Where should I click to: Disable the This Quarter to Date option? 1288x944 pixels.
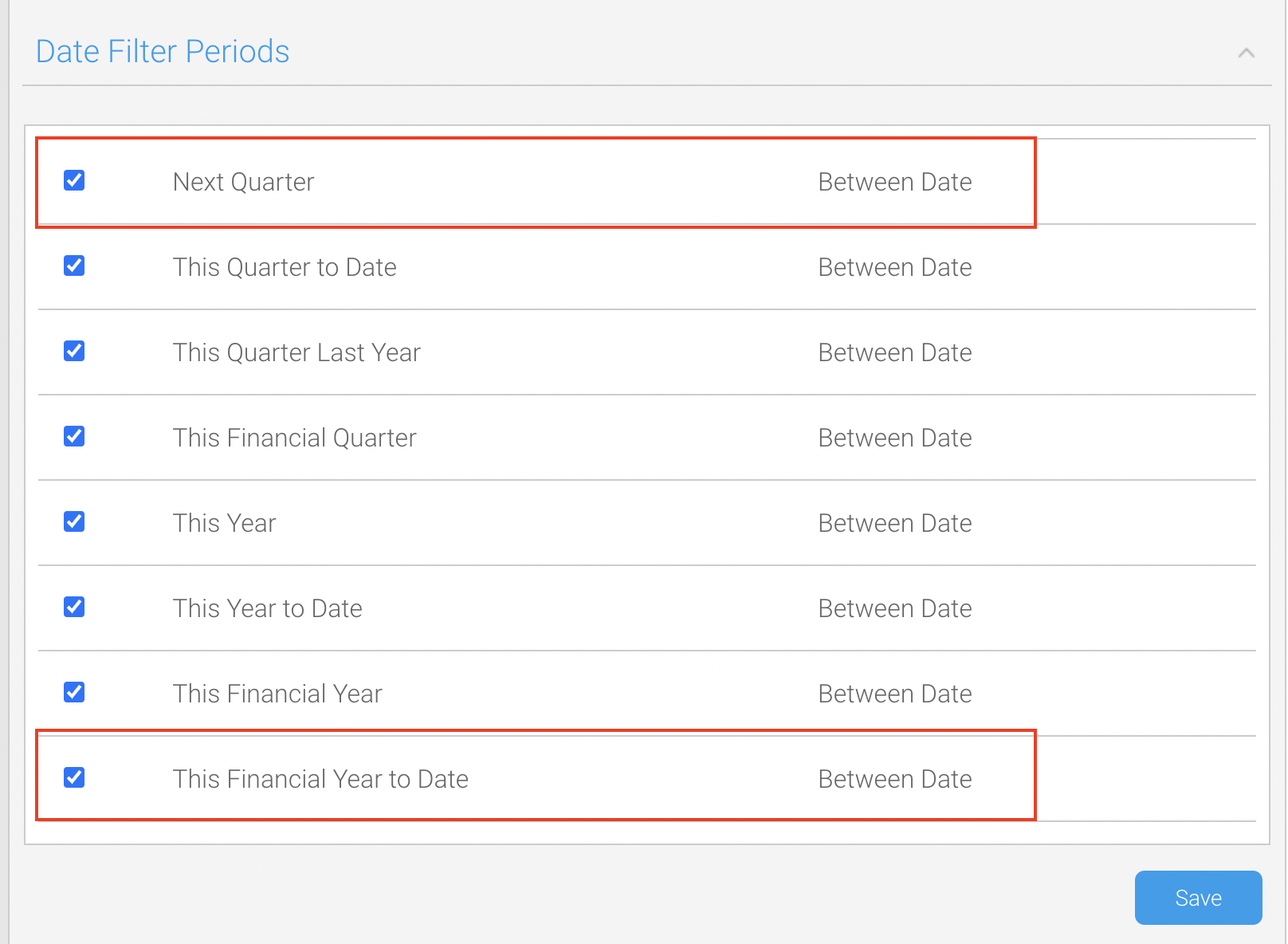73,266
